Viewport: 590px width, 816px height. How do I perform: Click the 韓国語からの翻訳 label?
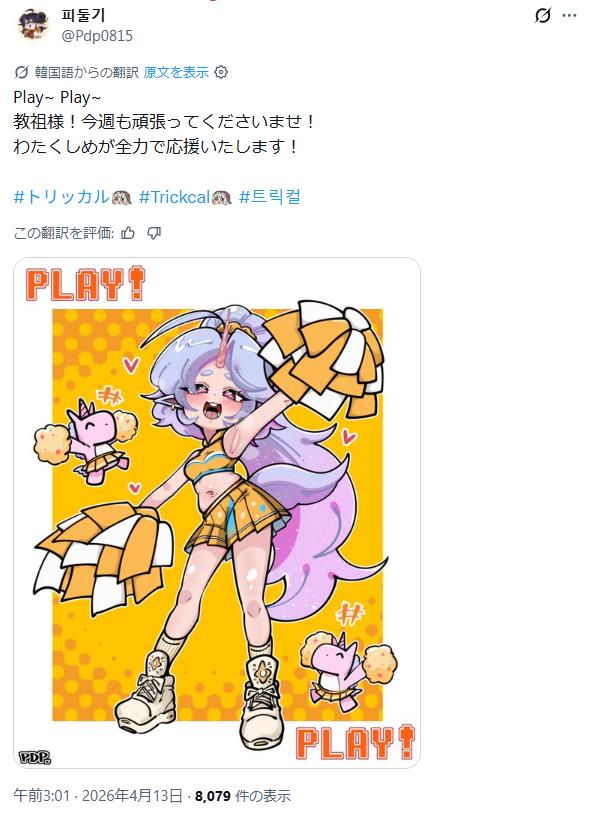[86, 72]
